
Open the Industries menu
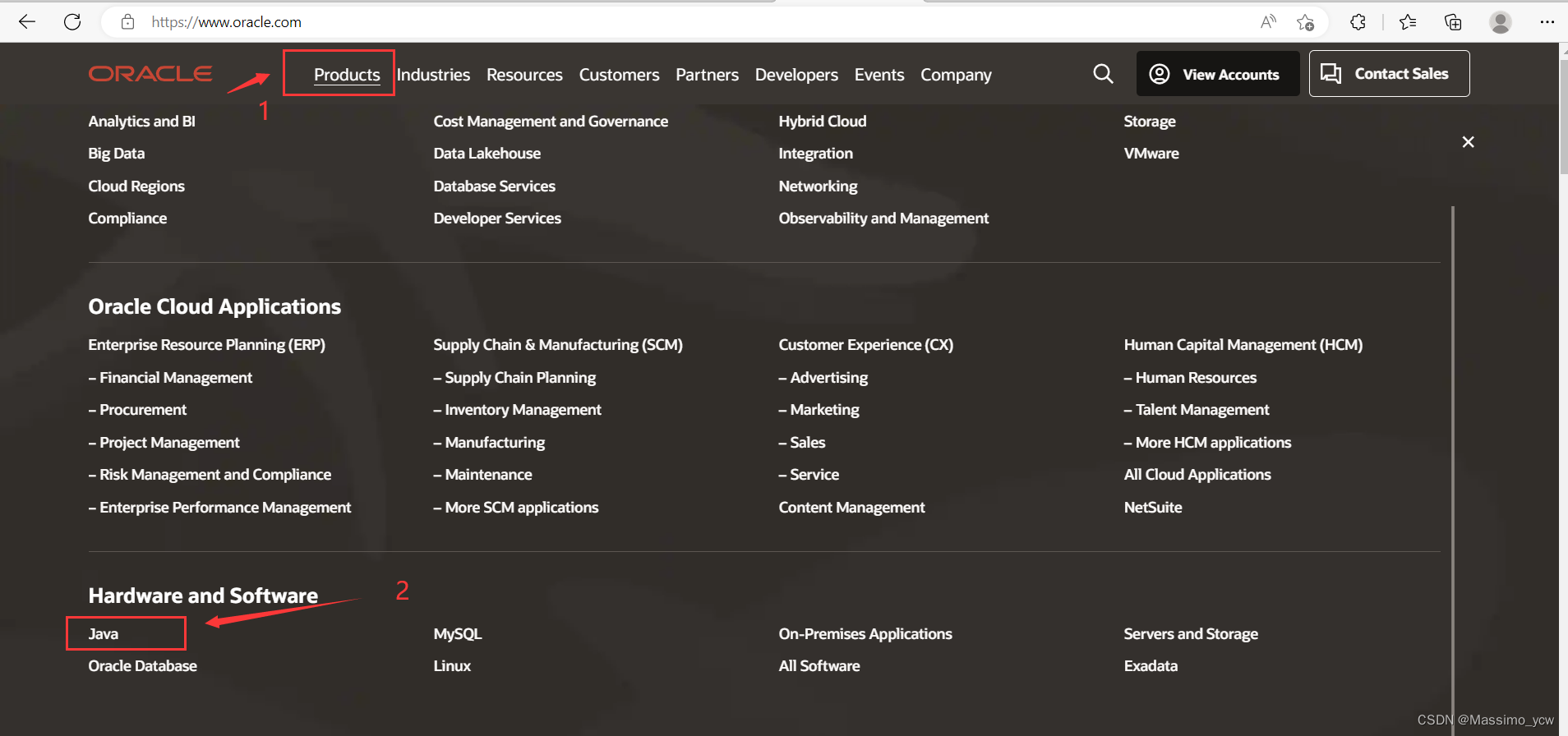(x=433, y=75)
